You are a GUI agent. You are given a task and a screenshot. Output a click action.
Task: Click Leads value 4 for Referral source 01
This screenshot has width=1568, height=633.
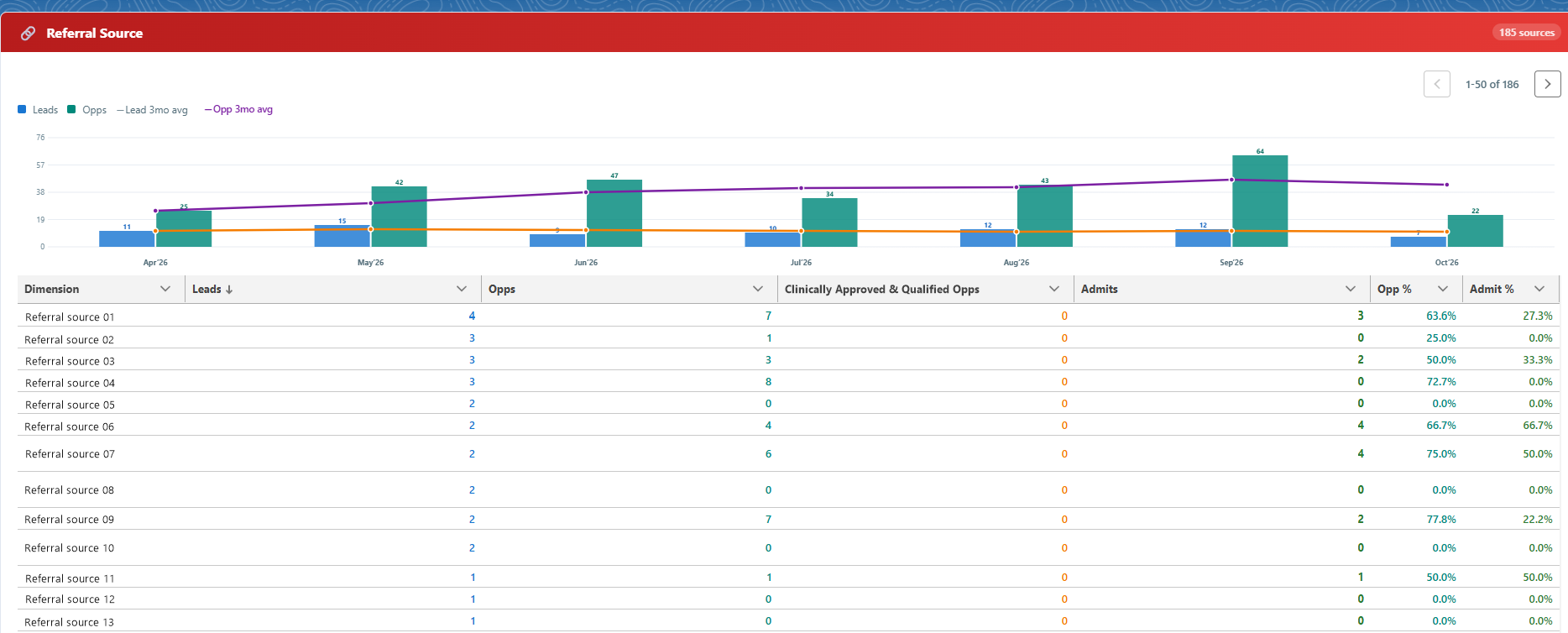[x=472, y=316]
